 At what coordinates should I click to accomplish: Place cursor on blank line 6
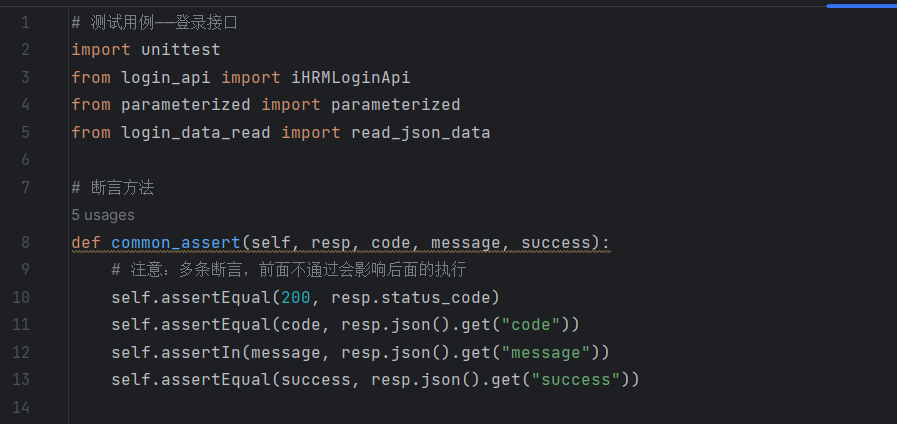click(300, 160)
